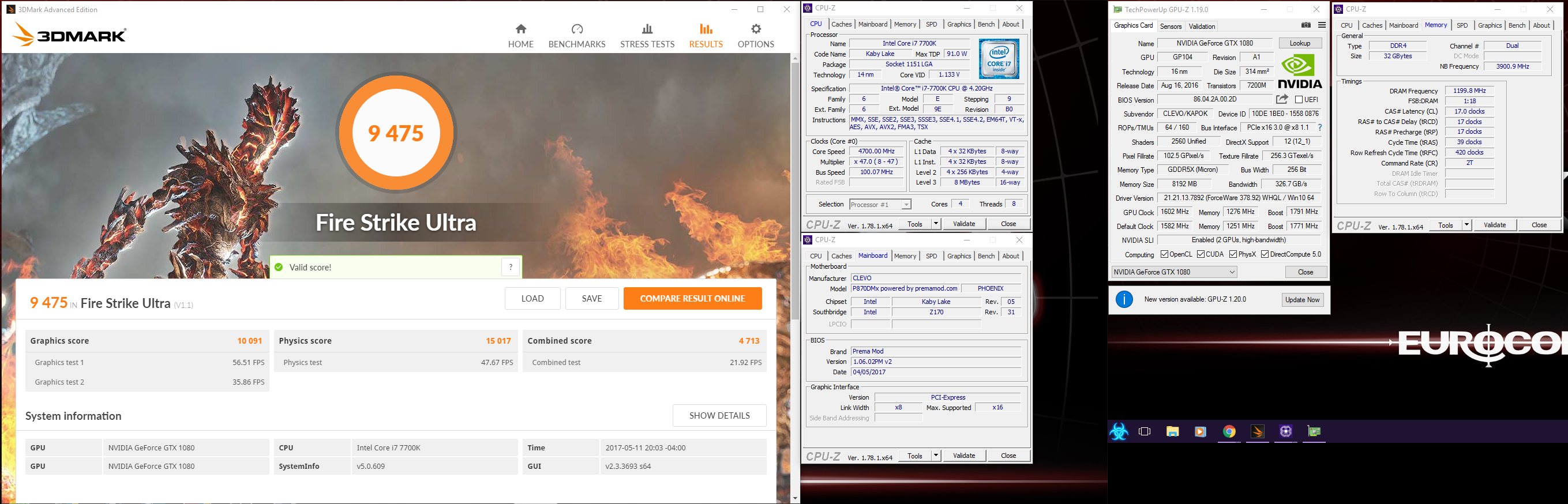
Task: Click the GPU-Z camera screenshot icon
Action: (x=1306, y=25)
